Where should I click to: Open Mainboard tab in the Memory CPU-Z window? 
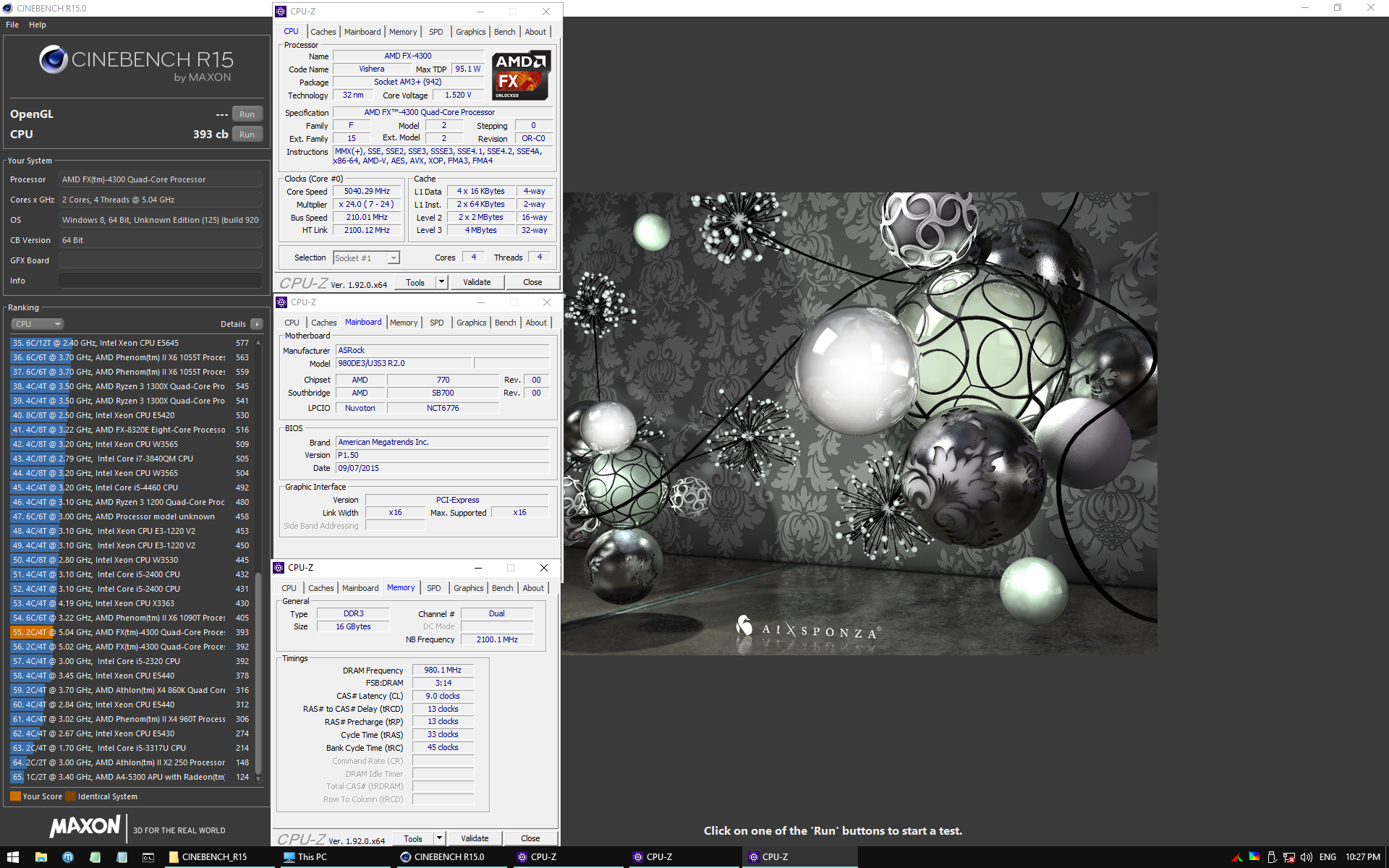tap(360, 588)
